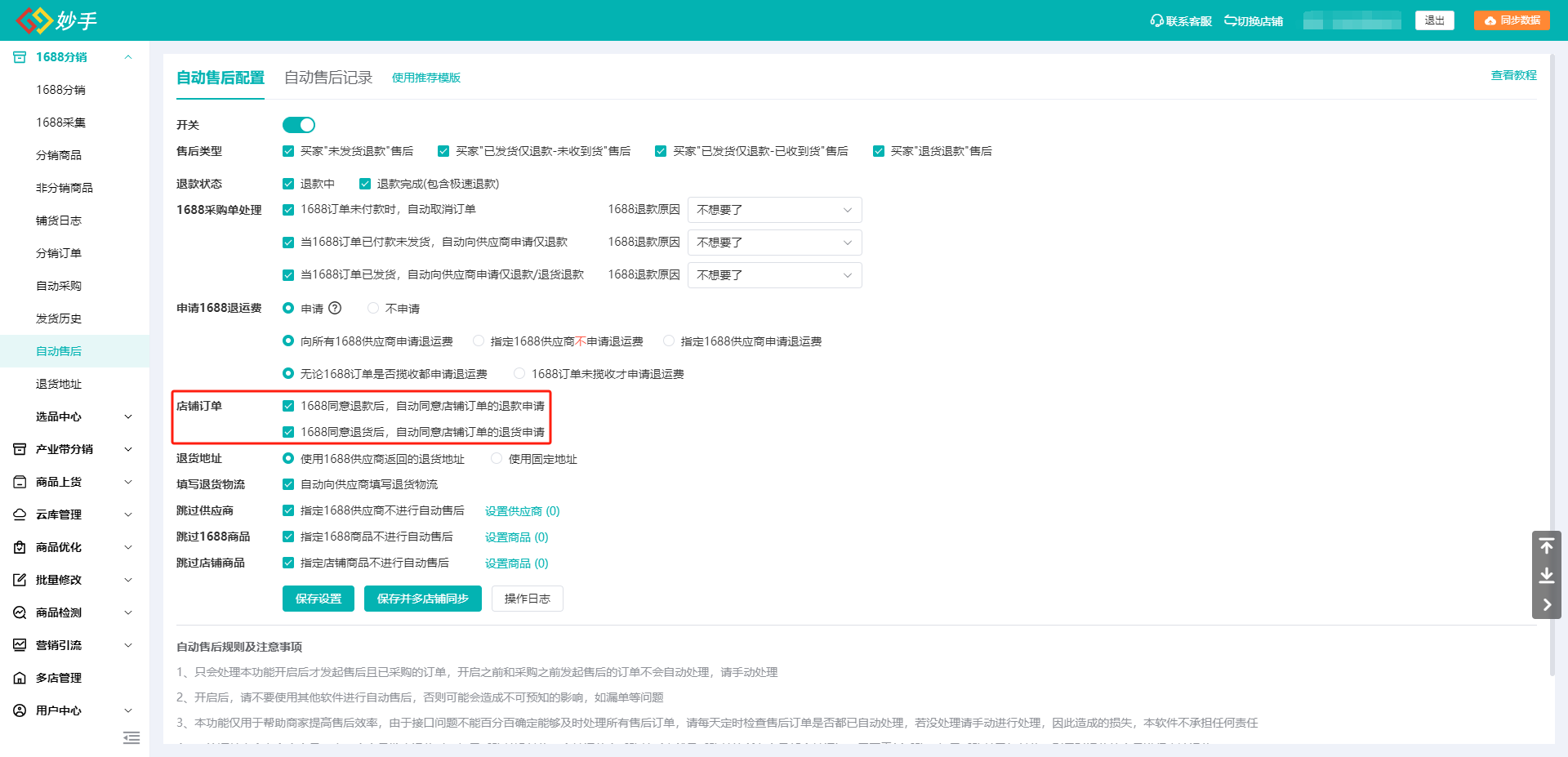Click the 用户中心 user icon

(20, 710)
